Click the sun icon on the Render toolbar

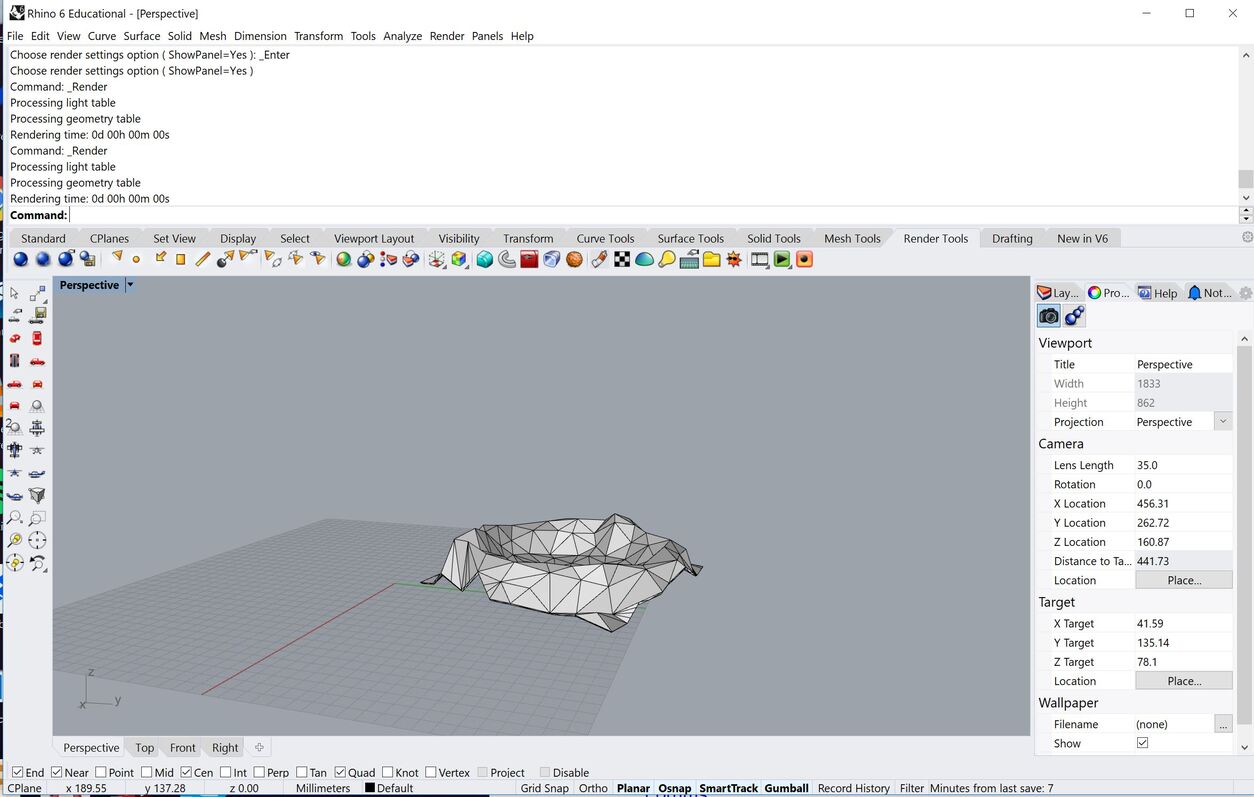735,259
